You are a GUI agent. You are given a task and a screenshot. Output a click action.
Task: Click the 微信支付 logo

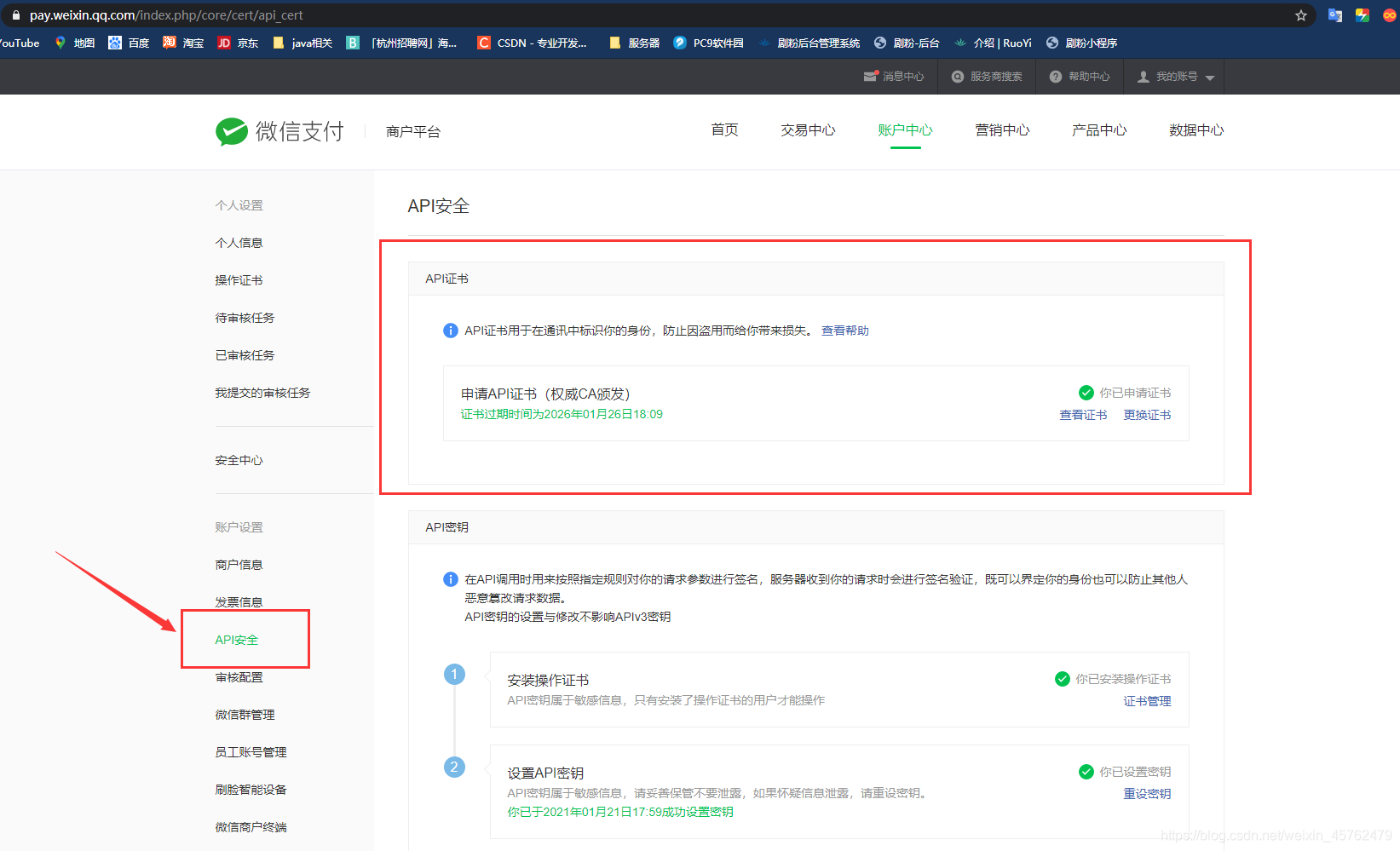[x=279, y=131]
